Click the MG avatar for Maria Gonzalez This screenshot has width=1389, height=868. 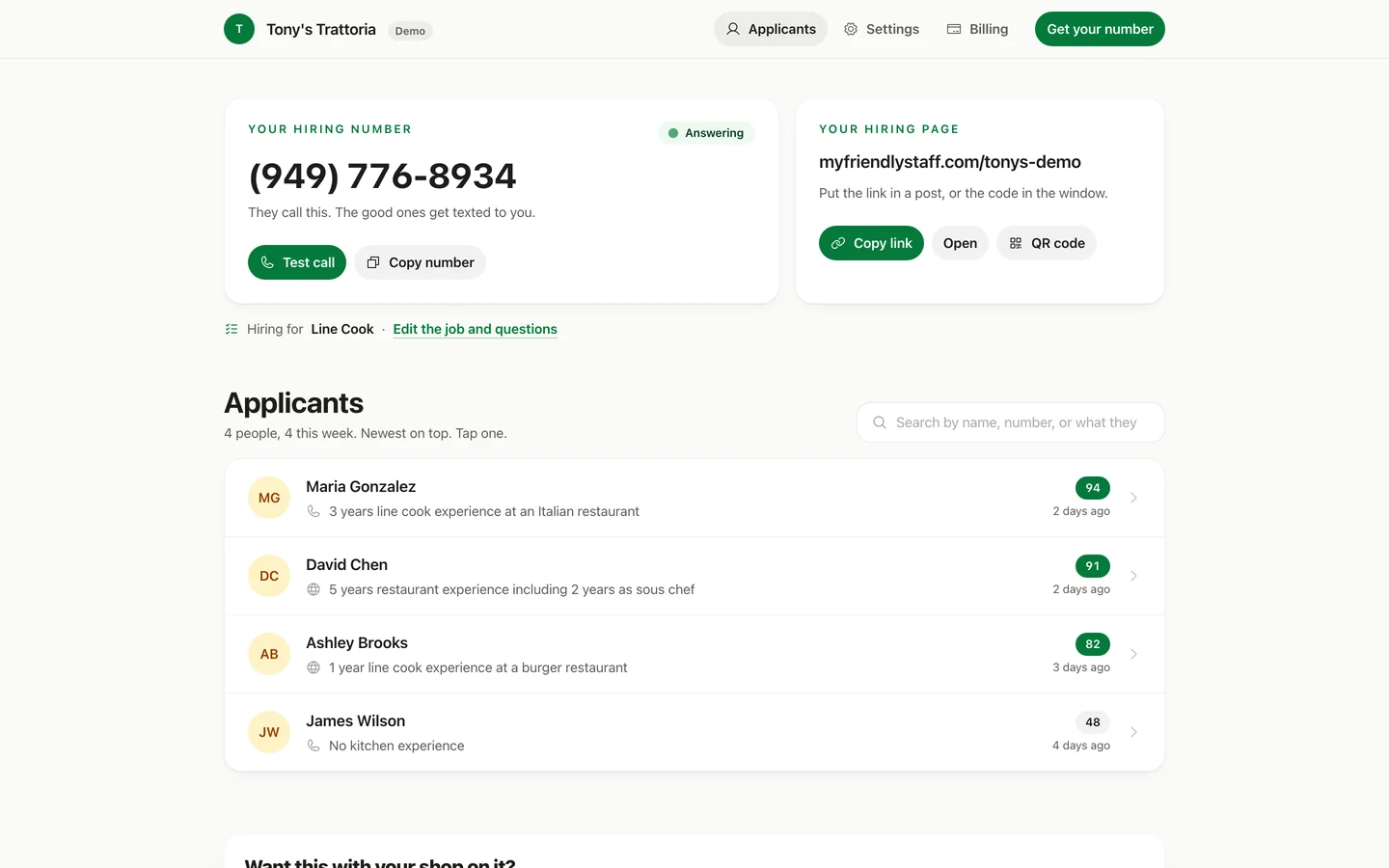(x=269, y=498)
